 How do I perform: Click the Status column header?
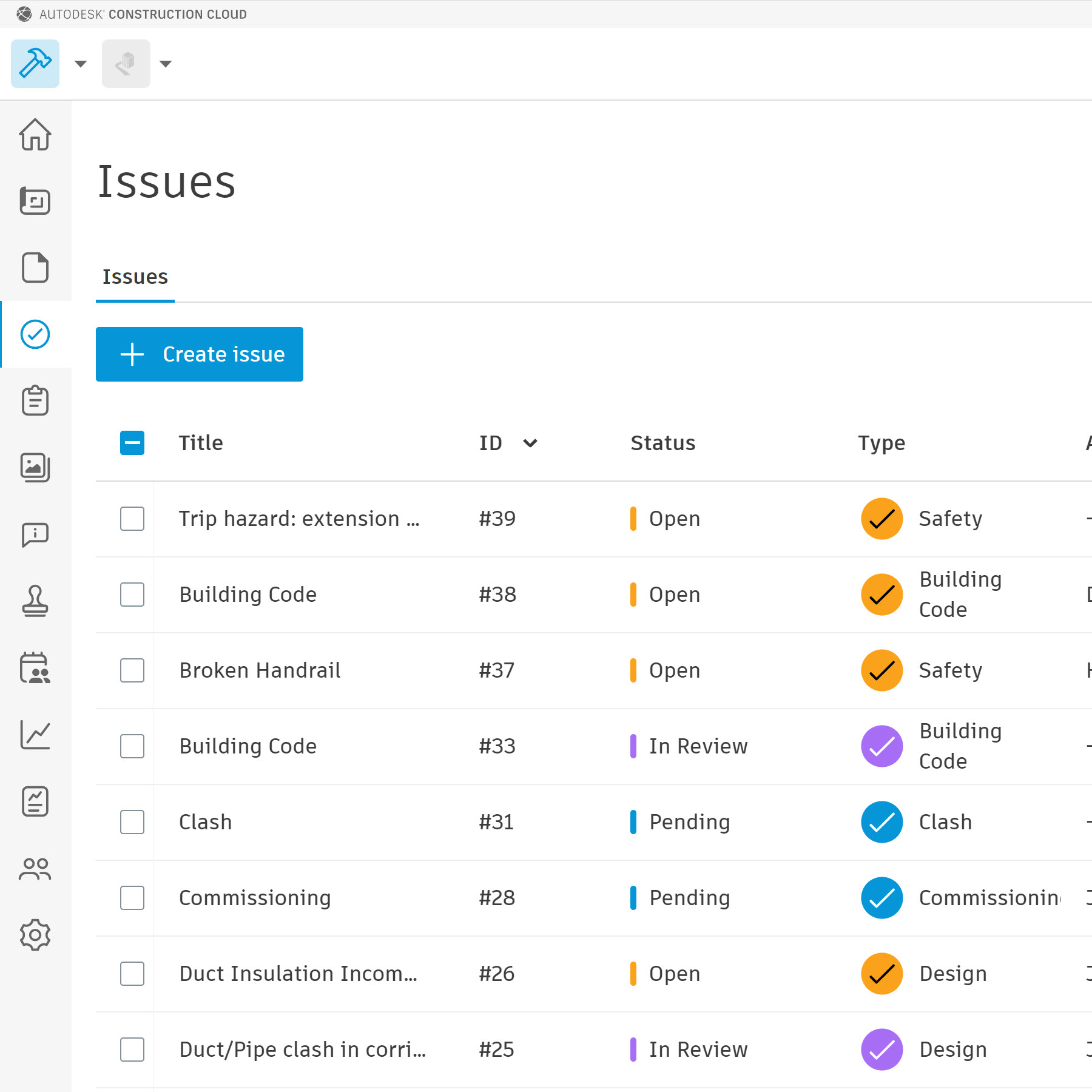tap(662, 443)
